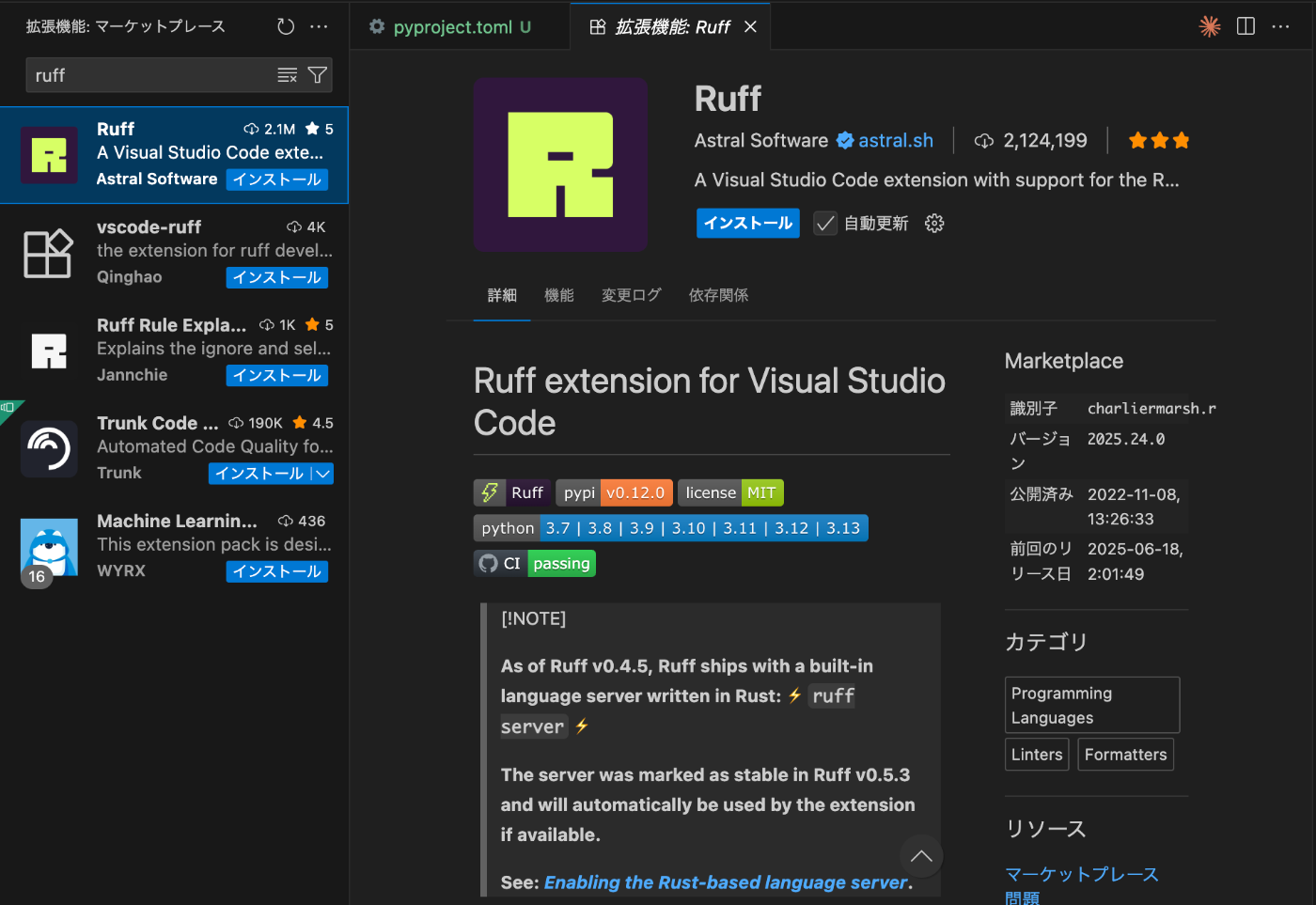Click the python versions badge

click(x=670, y=528)
